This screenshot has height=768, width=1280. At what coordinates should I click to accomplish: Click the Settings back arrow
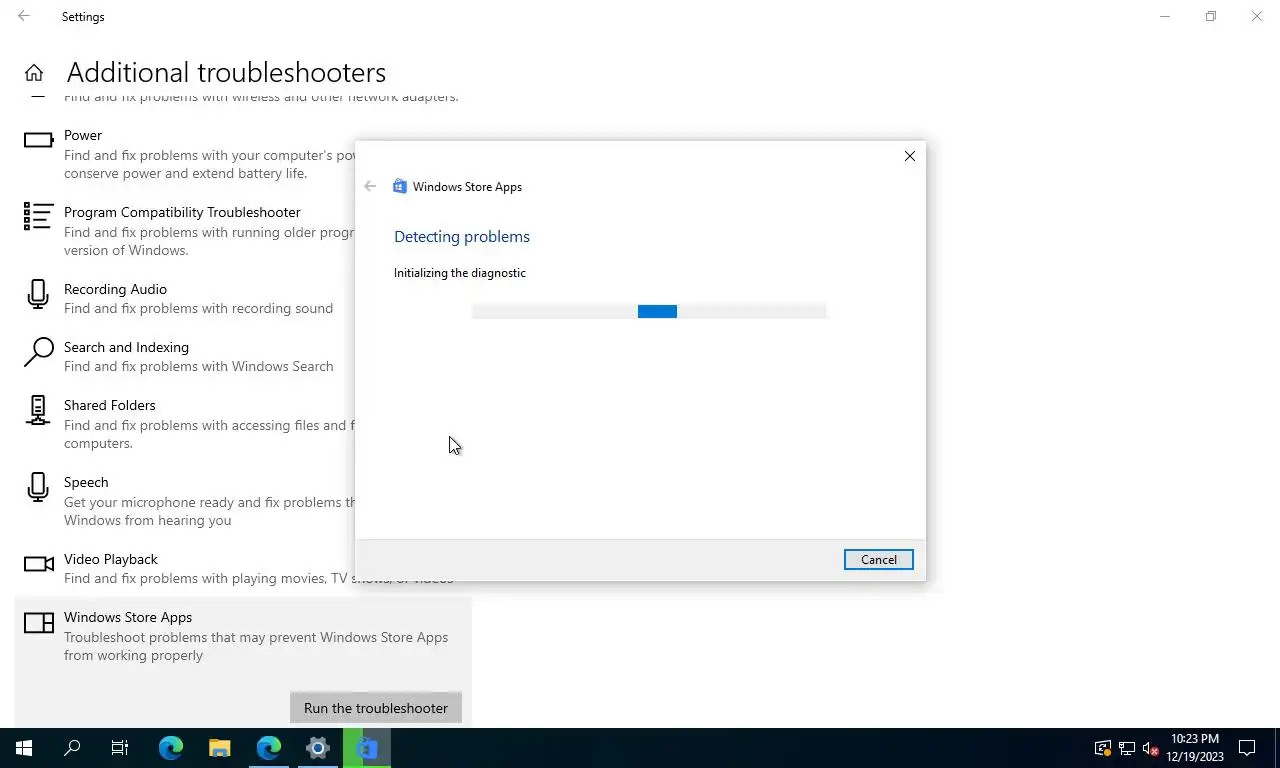click(24, 16)
